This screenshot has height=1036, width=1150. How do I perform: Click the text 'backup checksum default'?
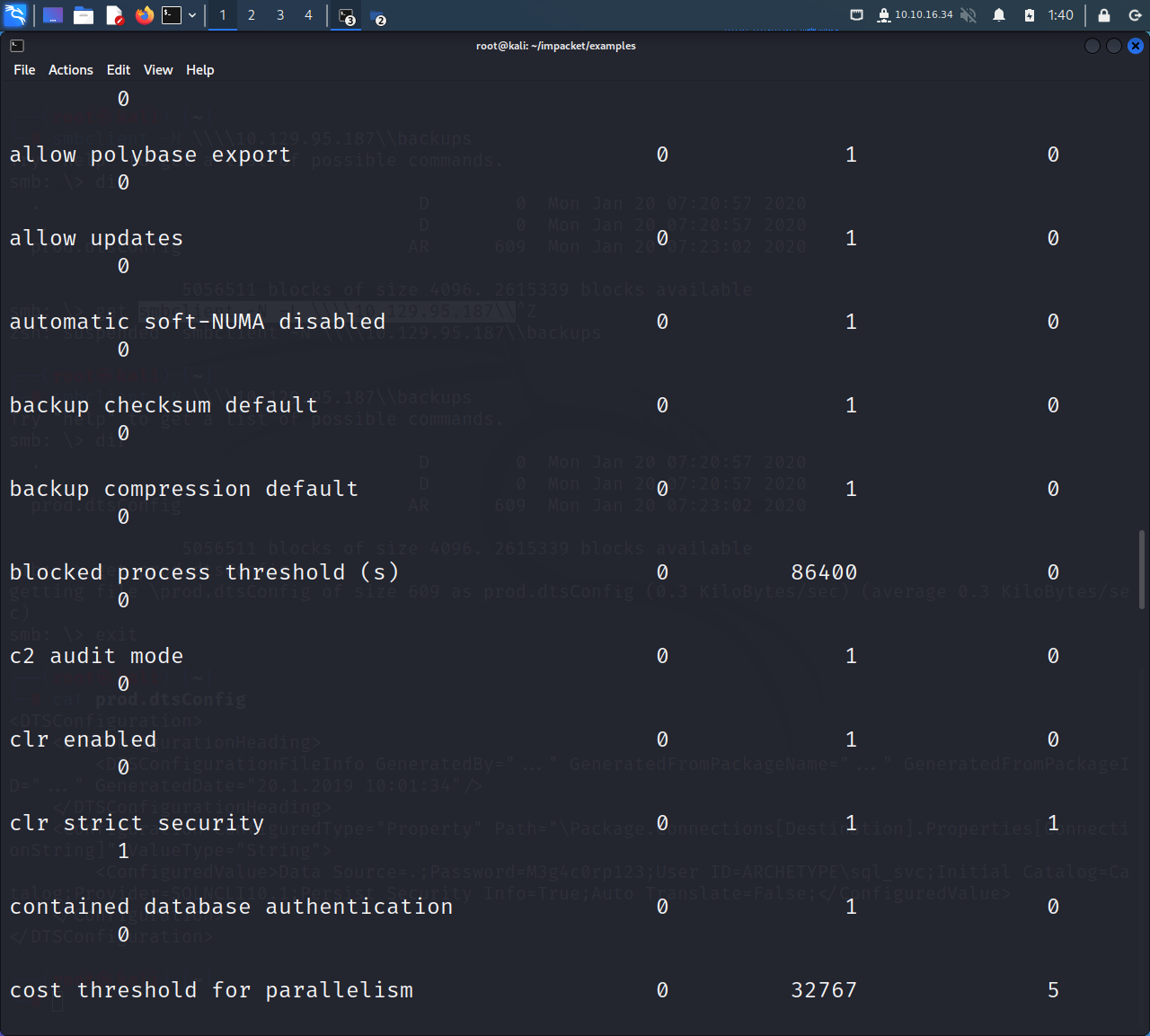[x=164, y=405]
